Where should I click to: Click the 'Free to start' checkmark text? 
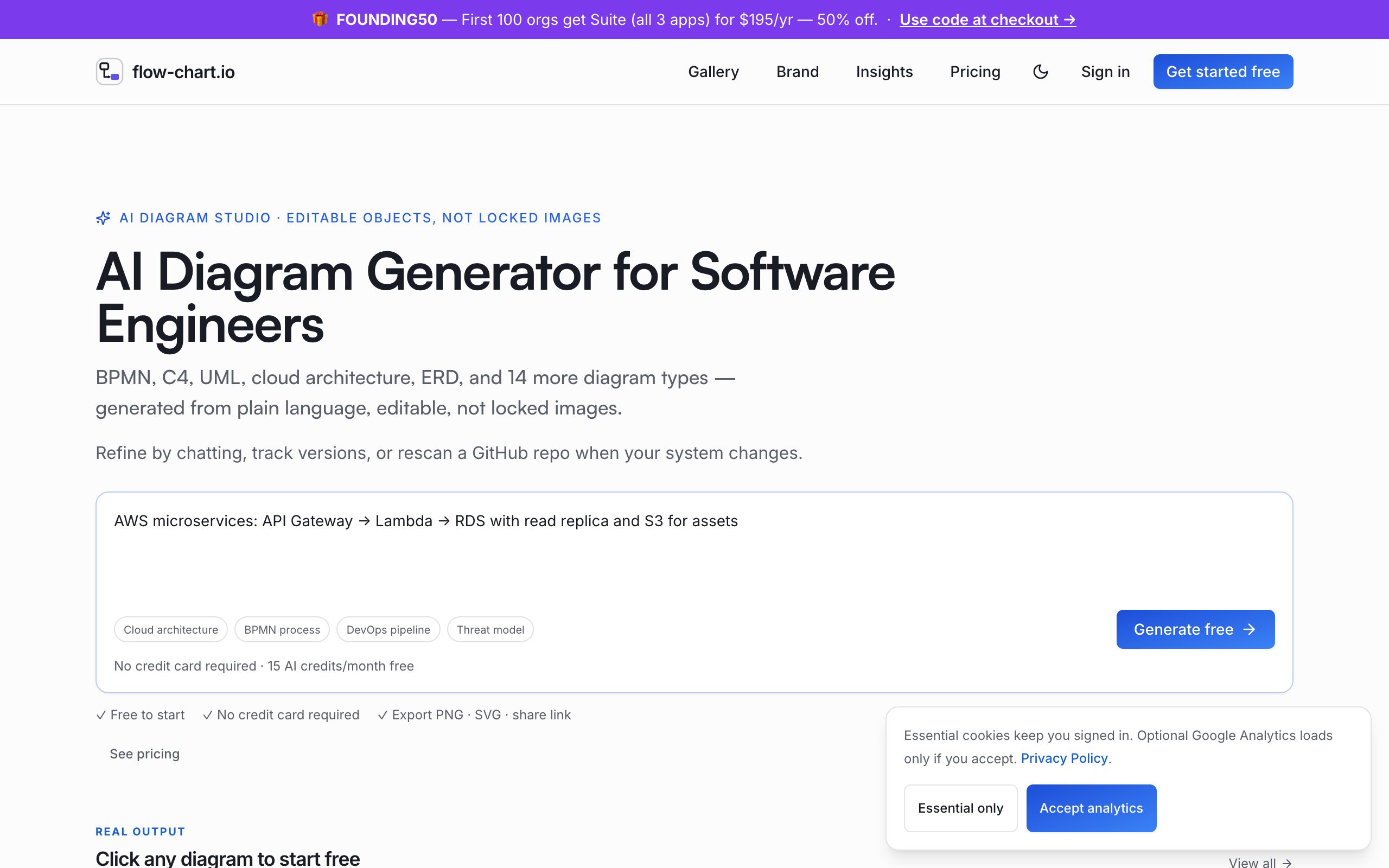pos(140,714)
